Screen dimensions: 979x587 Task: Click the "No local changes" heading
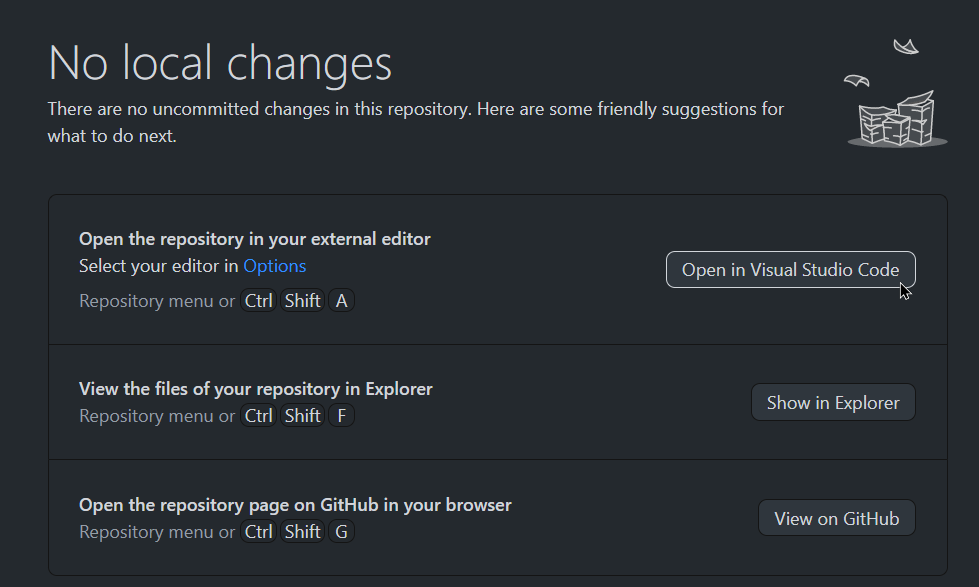point(220,62)
